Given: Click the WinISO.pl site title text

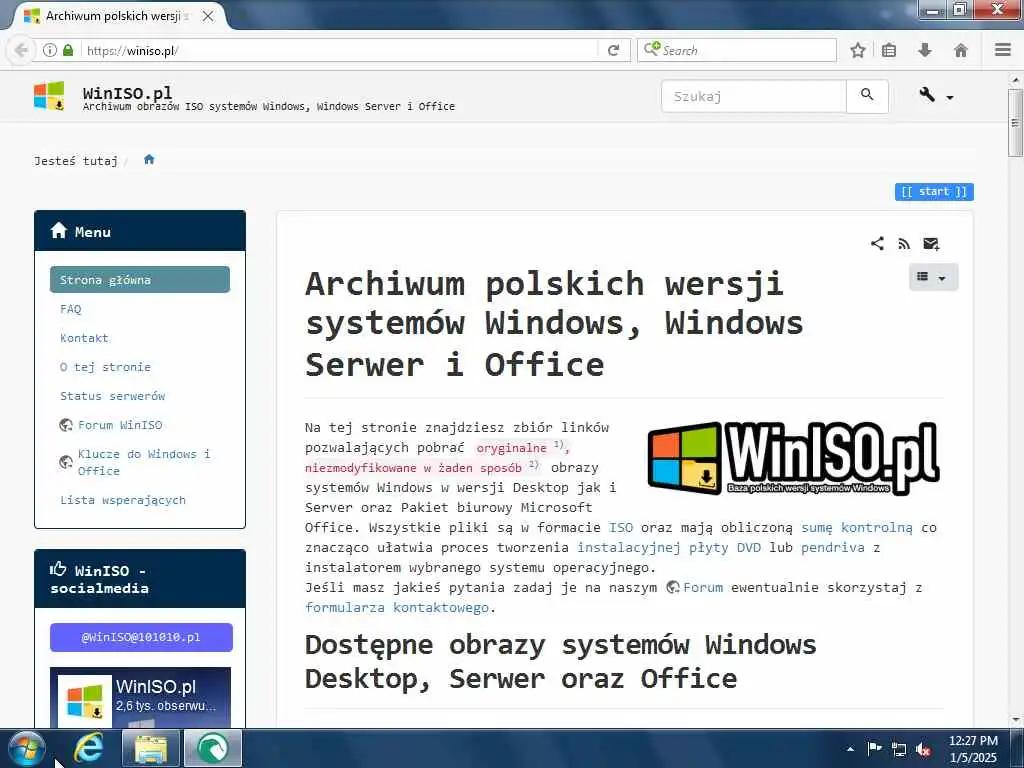Looking at the screenshot, I should 127,93.
